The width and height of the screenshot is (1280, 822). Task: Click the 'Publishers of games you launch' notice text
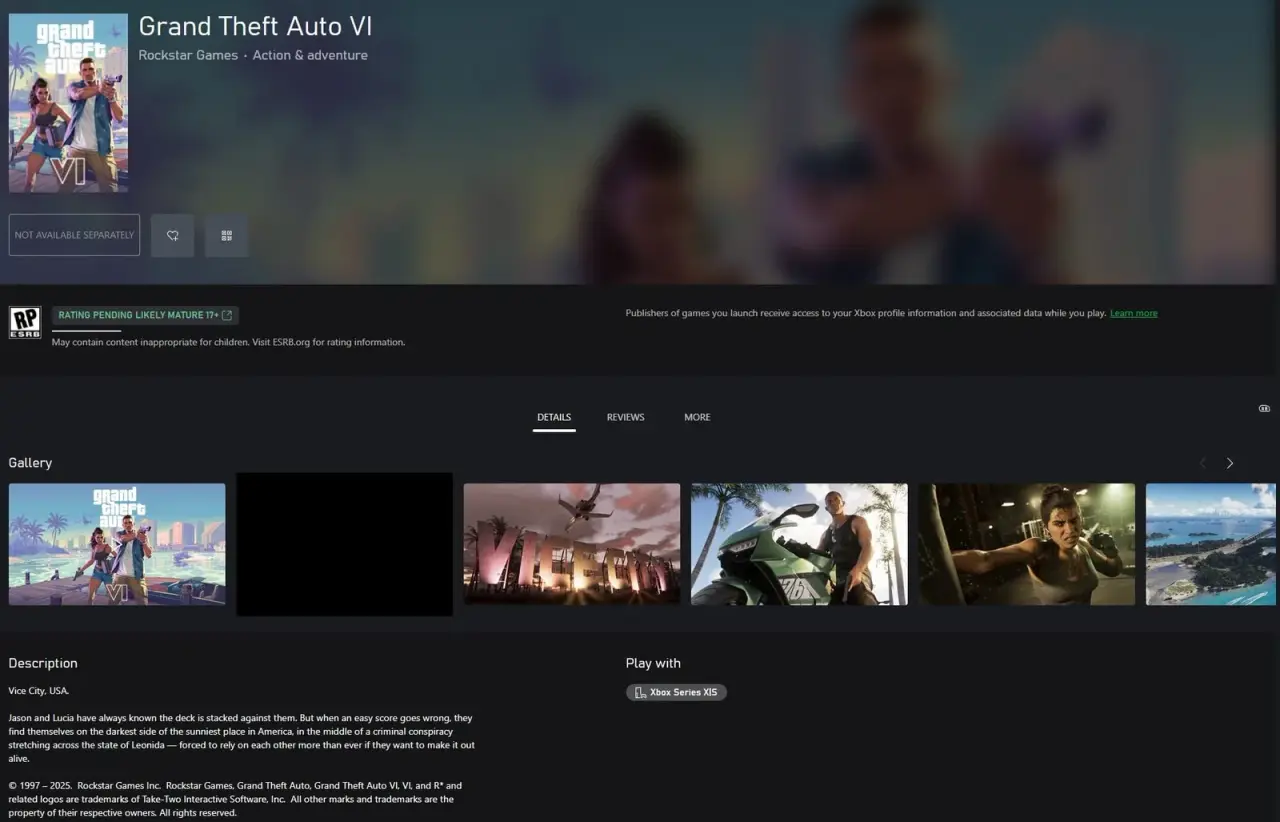[865, 313]
